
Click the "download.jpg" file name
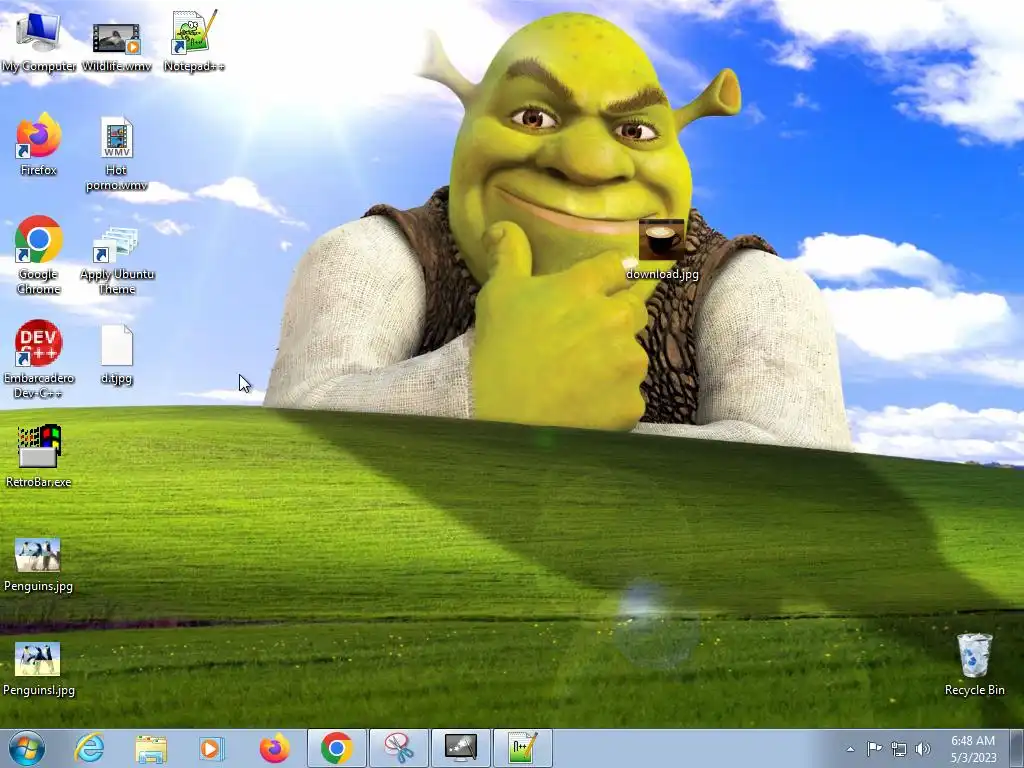662,274
